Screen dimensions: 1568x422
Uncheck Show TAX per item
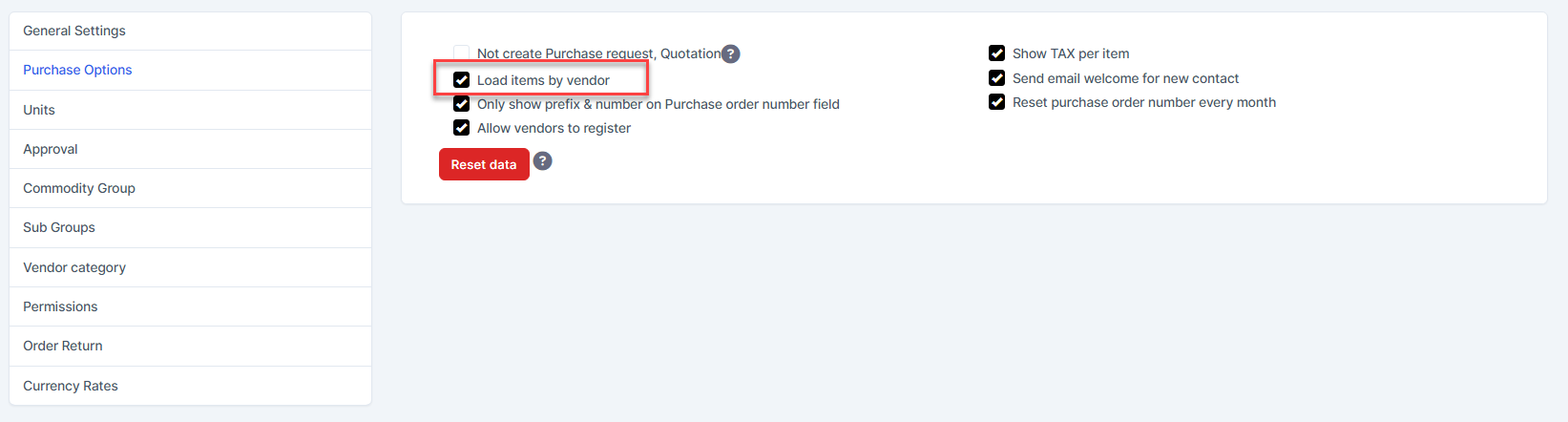point(997,53)
